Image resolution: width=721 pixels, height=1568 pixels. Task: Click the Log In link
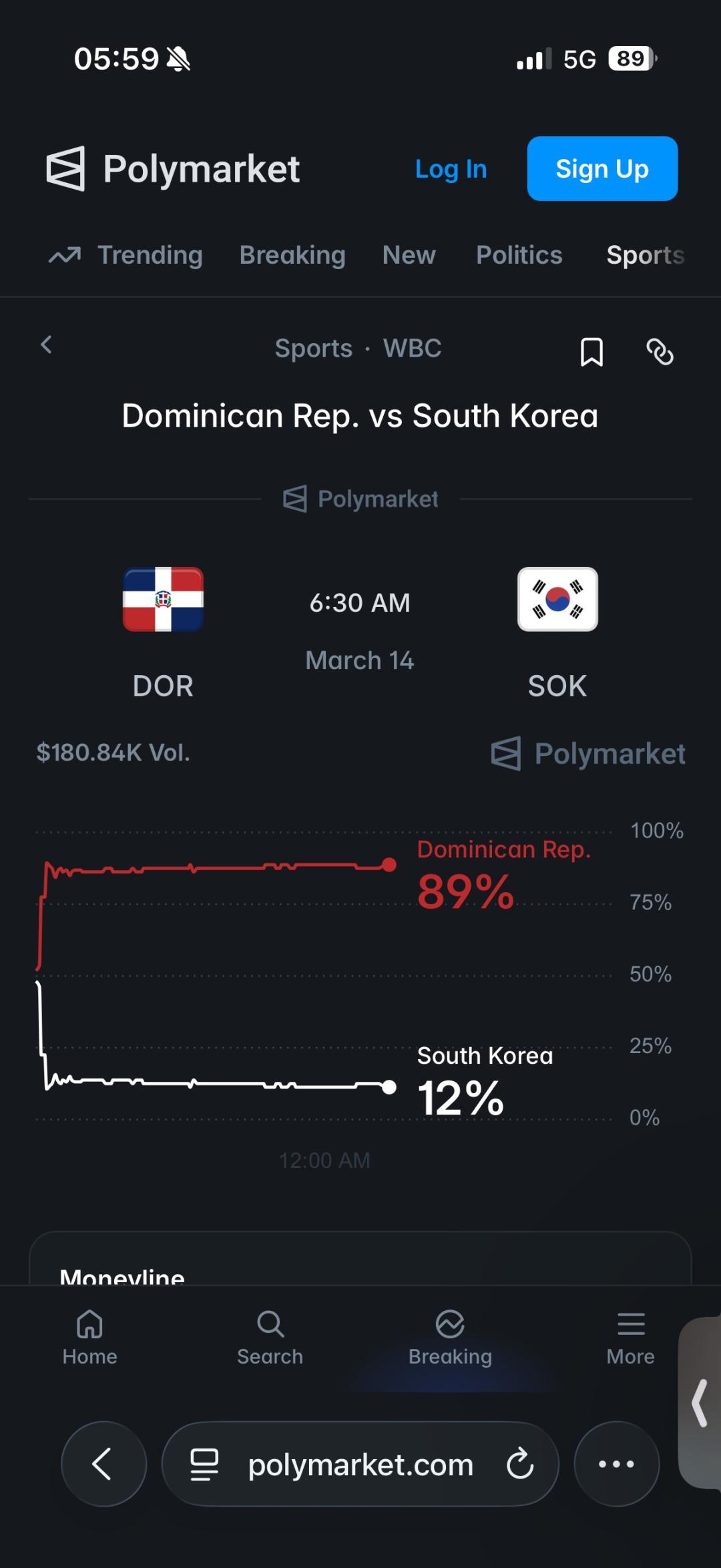(x=451, y=170)
